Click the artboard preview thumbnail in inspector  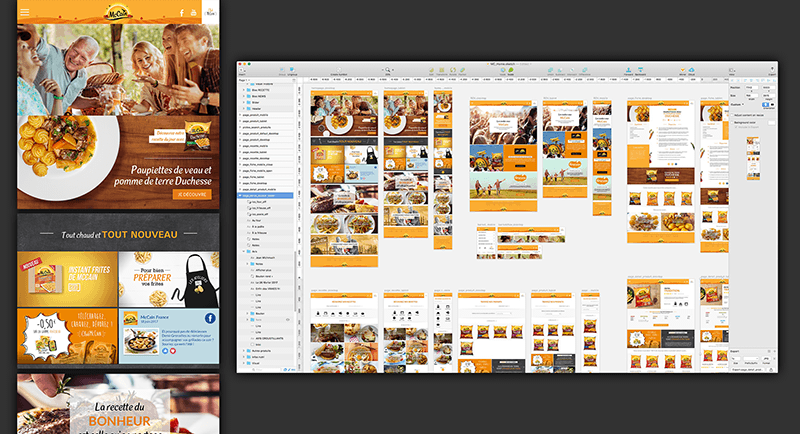pyautogui.click(x=753, y=158)
